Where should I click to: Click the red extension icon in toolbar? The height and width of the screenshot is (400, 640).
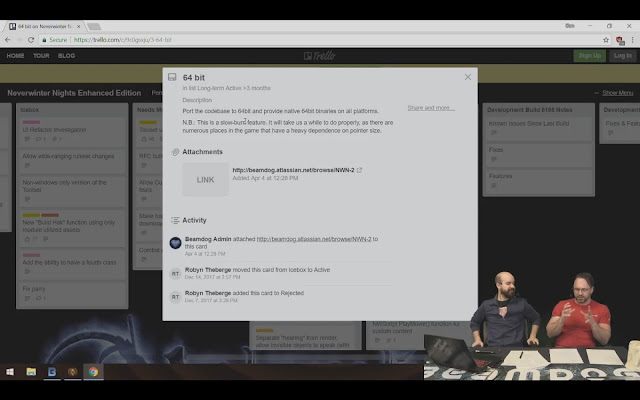[620, 40]
